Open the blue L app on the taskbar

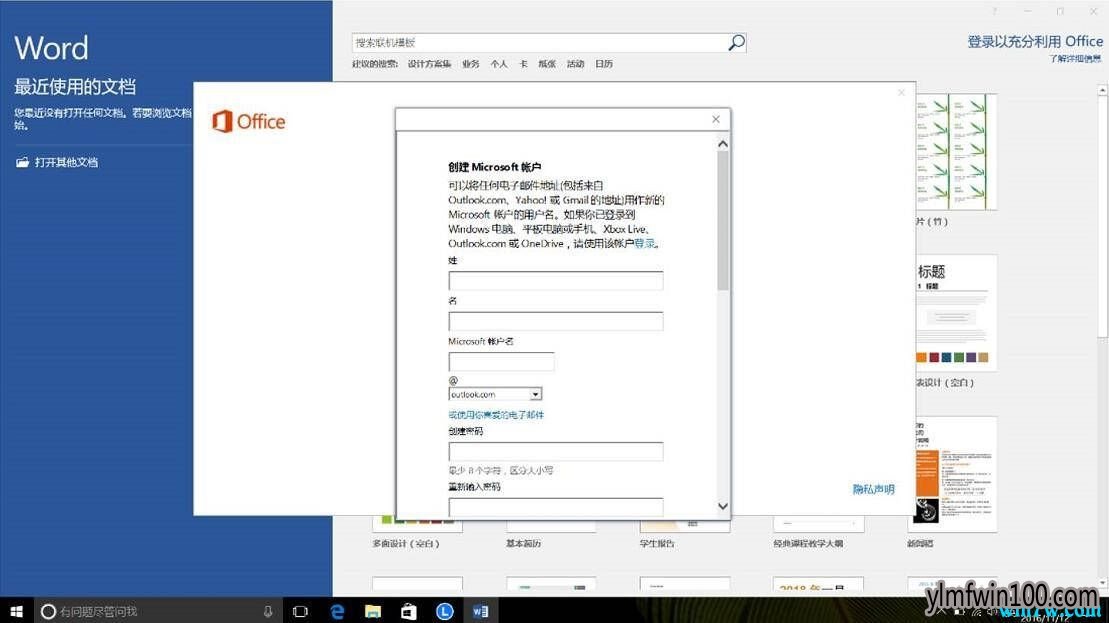click(445, 611)
